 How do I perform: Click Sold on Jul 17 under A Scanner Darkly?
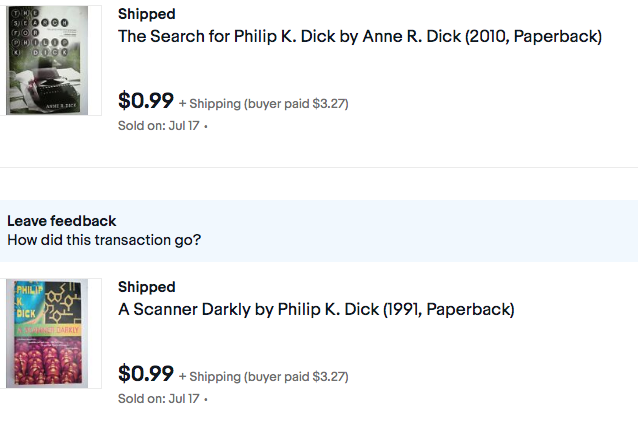pos(159,399)
